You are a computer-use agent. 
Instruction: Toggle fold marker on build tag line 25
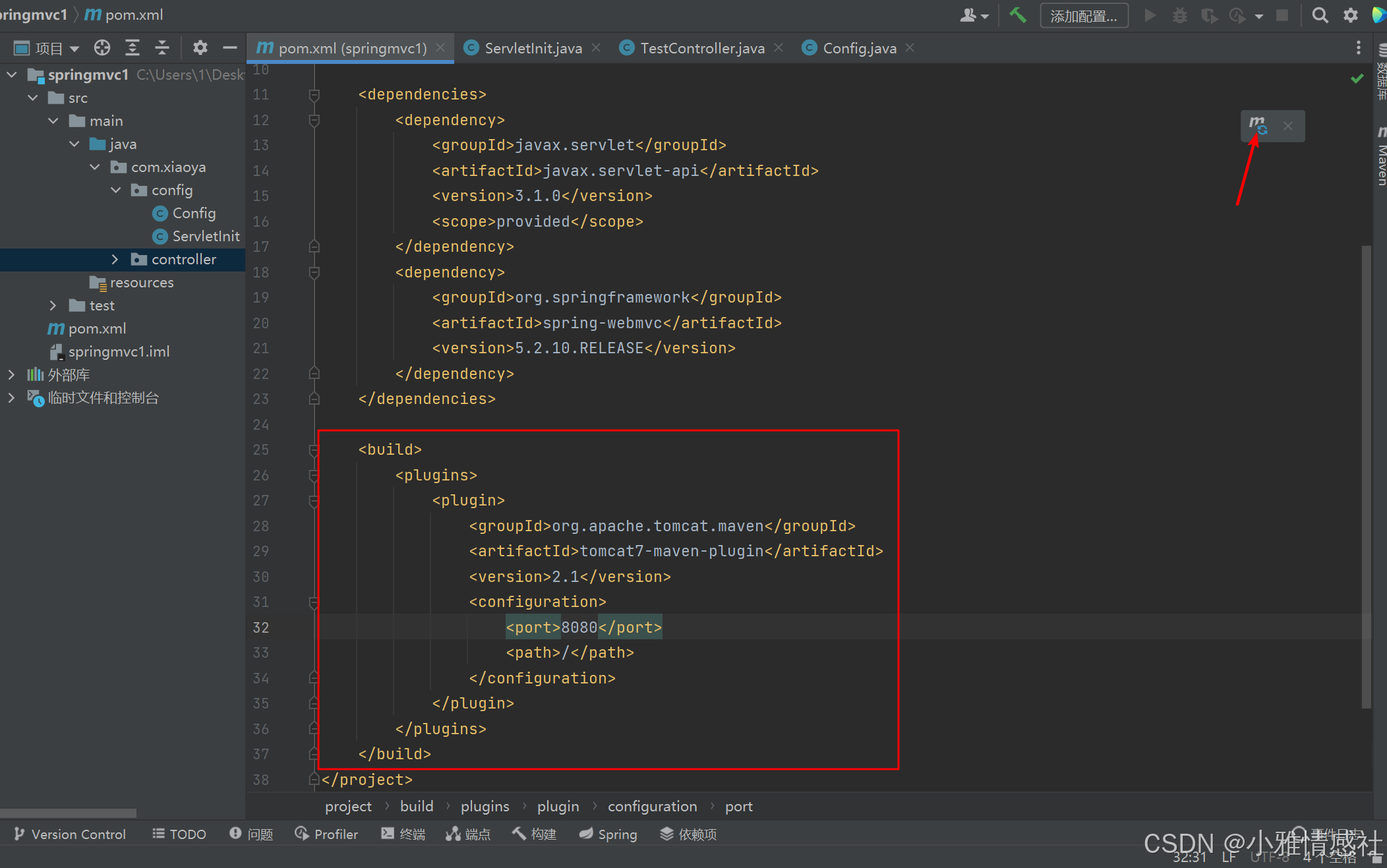tap(314, 450)
